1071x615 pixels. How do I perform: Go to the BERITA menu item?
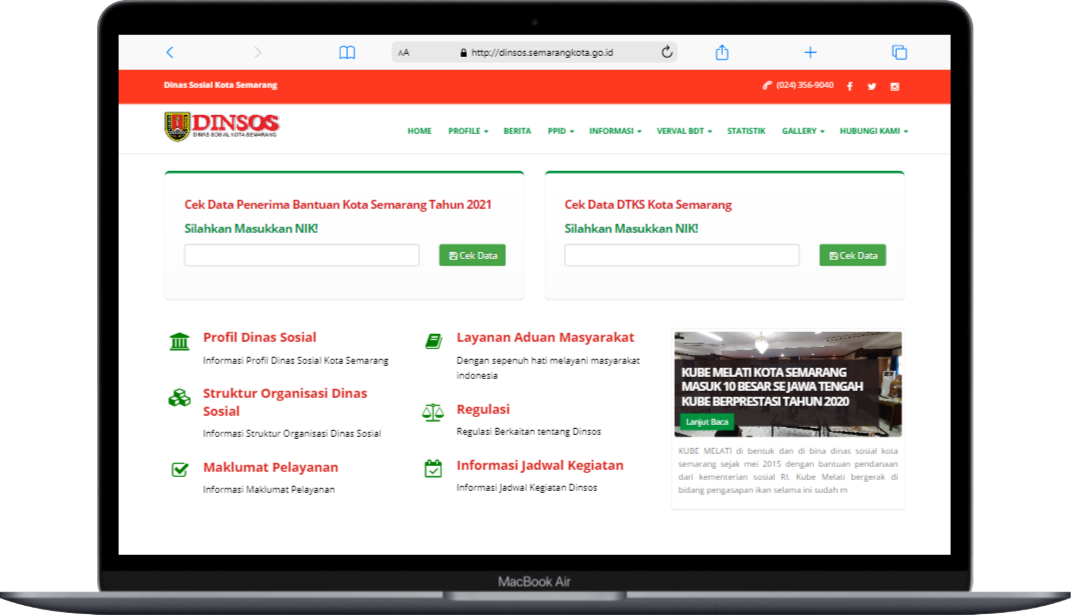517,131
